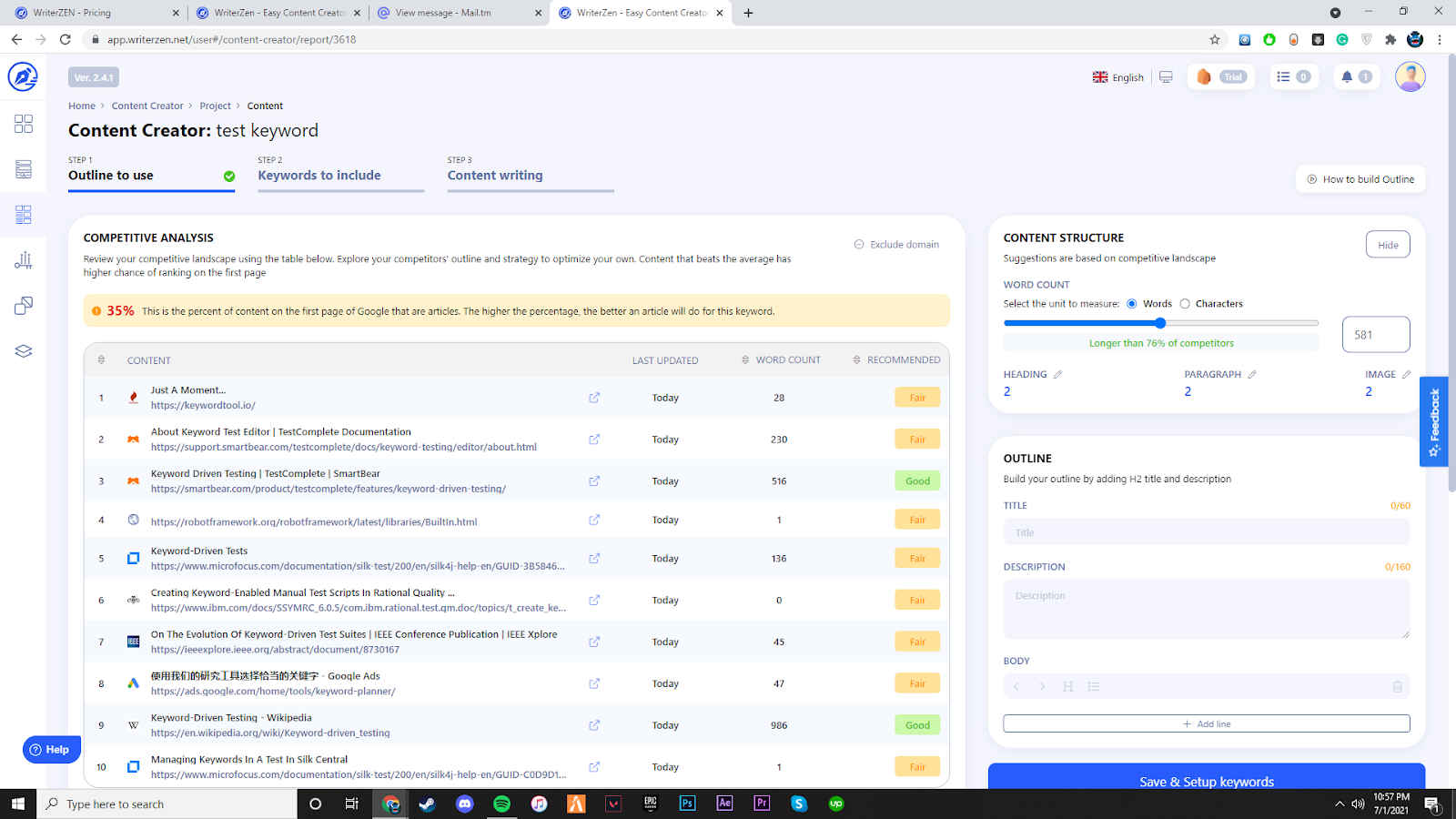Click the notification bell icon
This screenshot has width=1456, height=819.
1347,77
